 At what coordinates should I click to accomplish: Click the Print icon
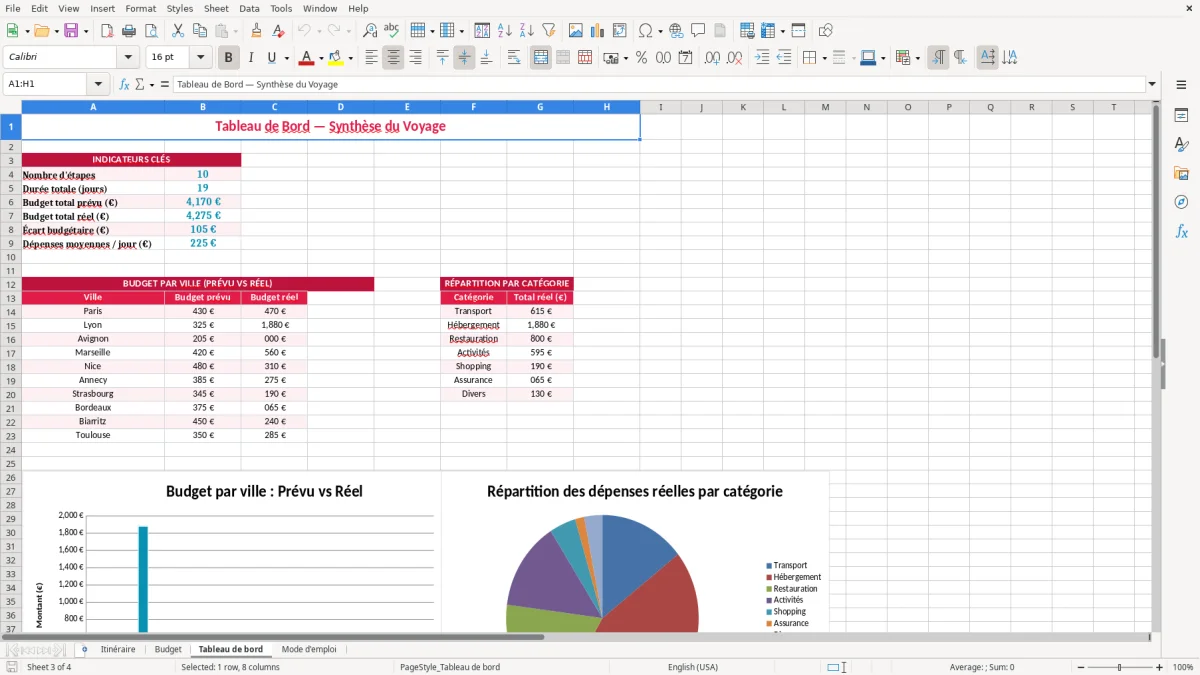[x=129, y=31]
